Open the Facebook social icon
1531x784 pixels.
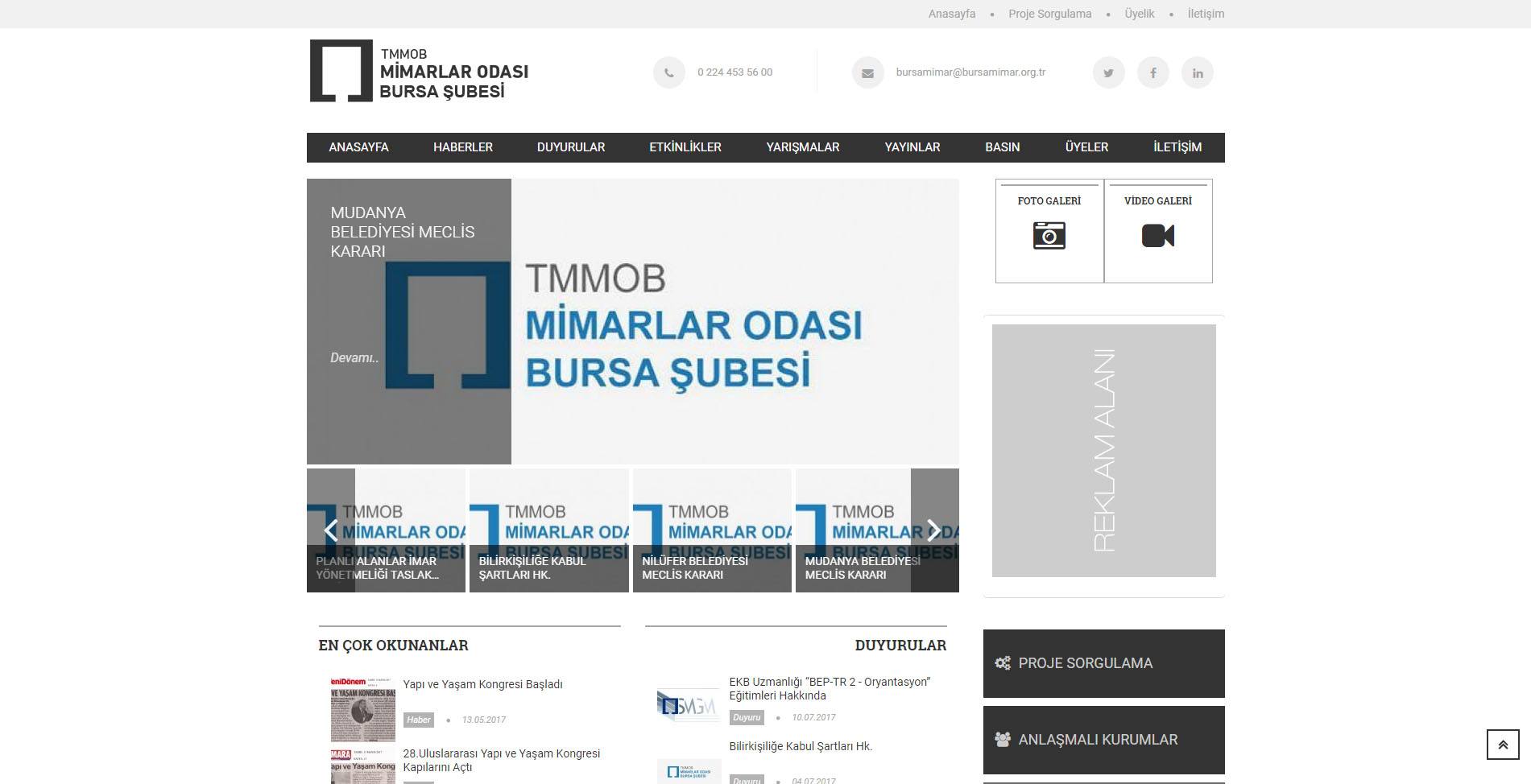[x=1152, y=72]
